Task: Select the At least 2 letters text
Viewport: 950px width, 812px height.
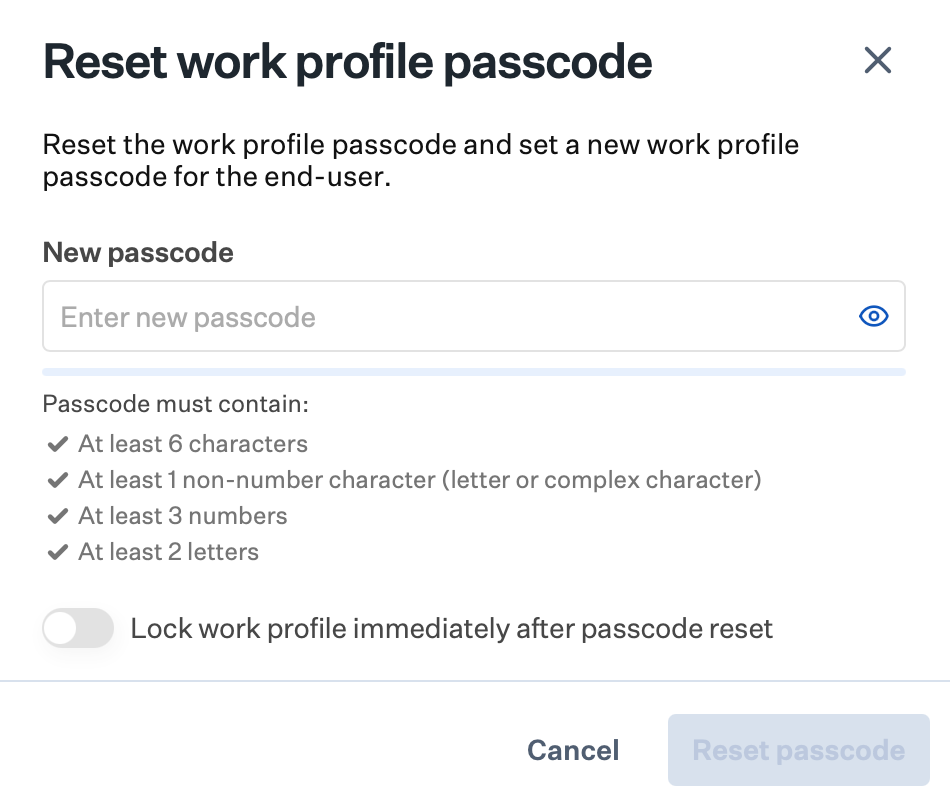Action: click(168, 552)
